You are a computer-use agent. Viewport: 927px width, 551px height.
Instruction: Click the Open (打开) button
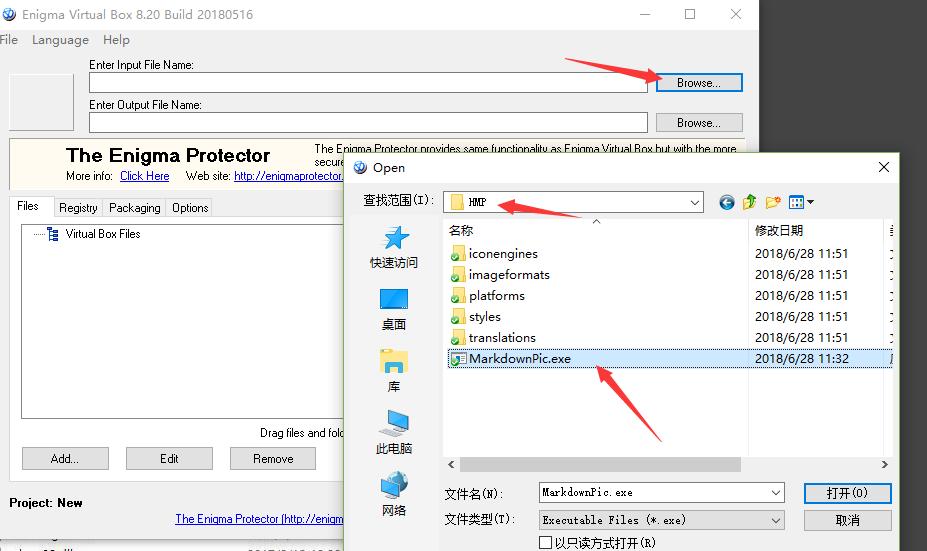point(847,493)
